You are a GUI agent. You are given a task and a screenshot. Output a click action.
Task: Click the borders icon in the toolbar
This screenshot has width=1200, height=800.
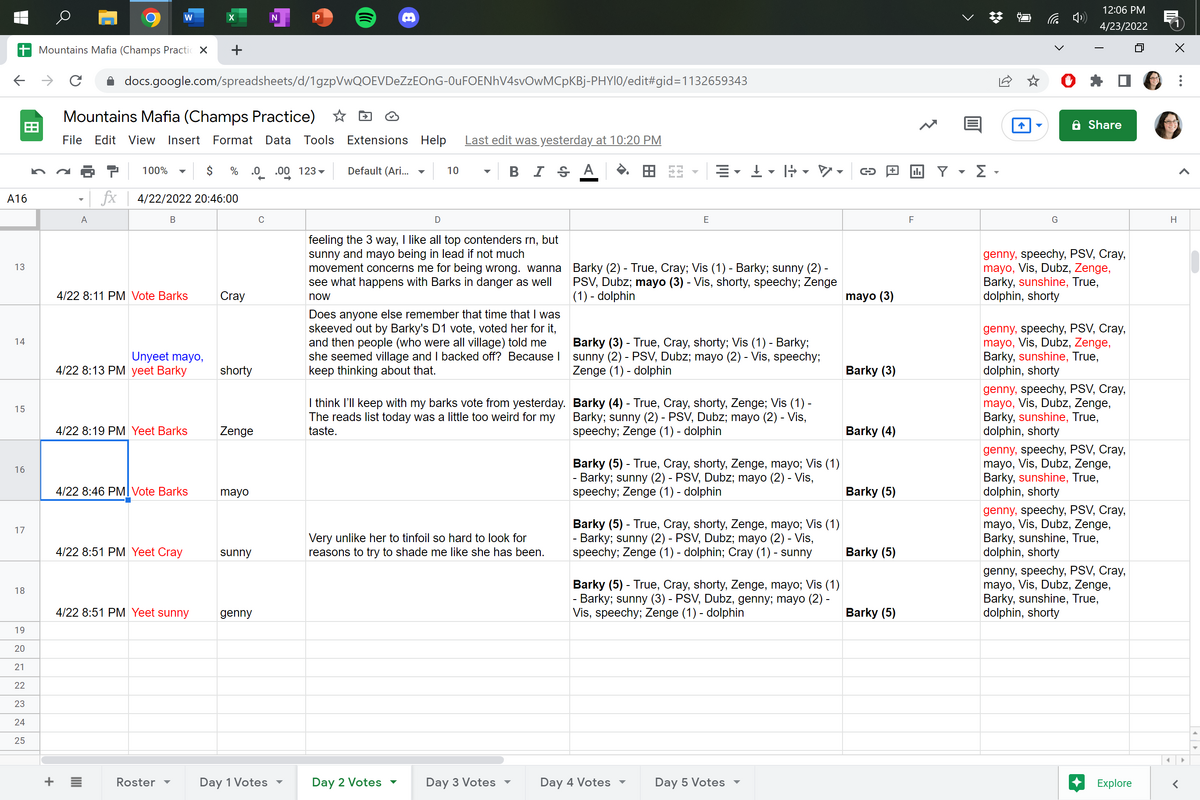(x=649, y=171)
